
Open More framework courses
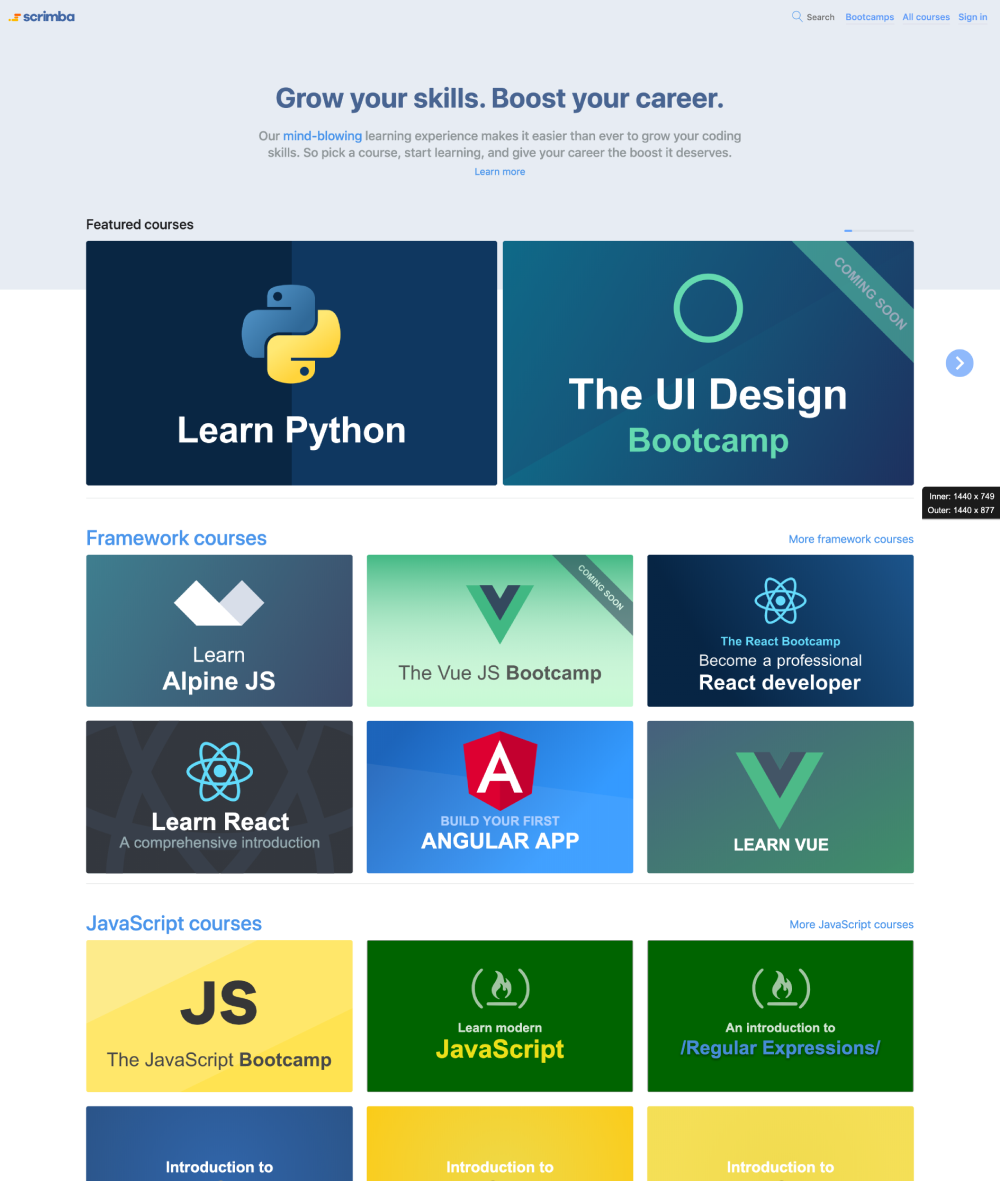[x=851, y=539]
